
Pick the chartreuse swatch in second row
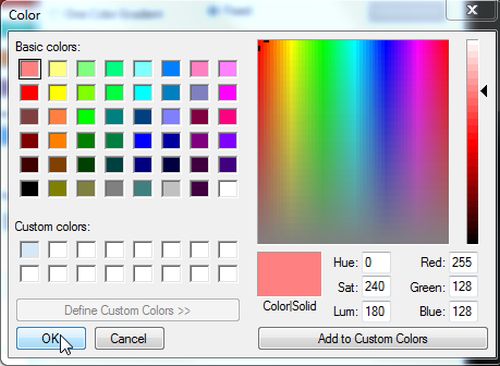pos(86,93)
